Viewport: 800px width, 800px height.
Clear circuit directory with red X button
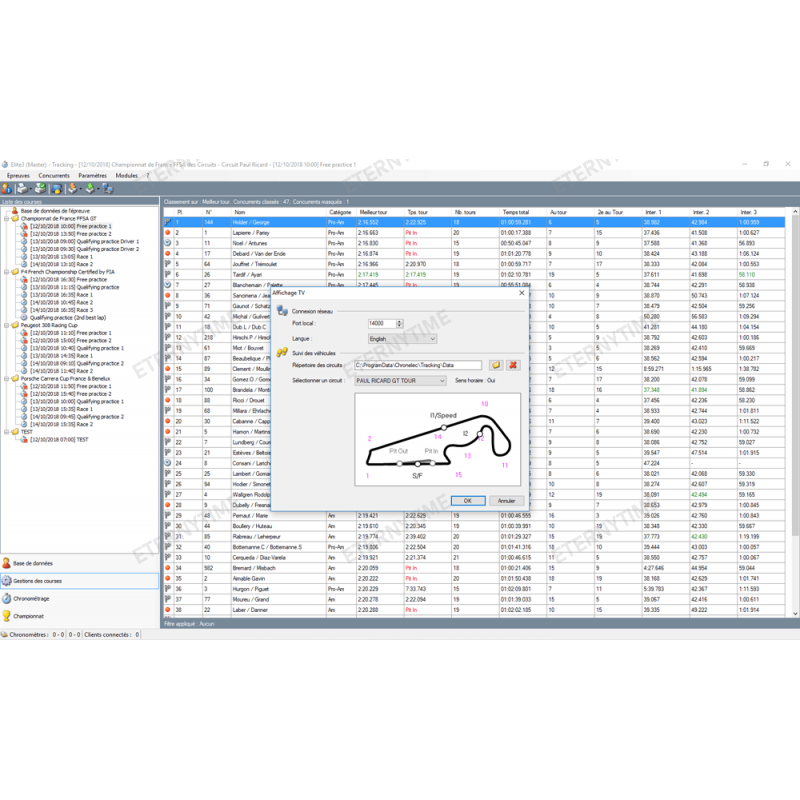coord(513,365)
